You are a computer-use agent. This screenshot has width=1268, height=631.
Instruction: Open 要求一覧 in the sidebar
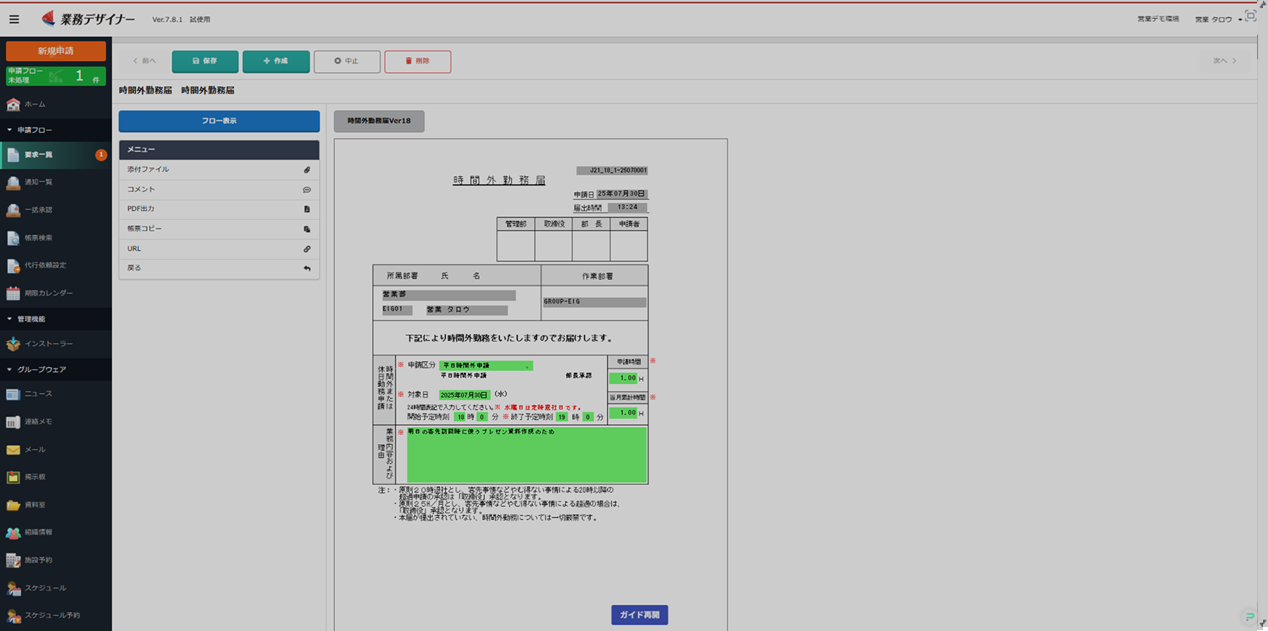click(x=56, y=155)
